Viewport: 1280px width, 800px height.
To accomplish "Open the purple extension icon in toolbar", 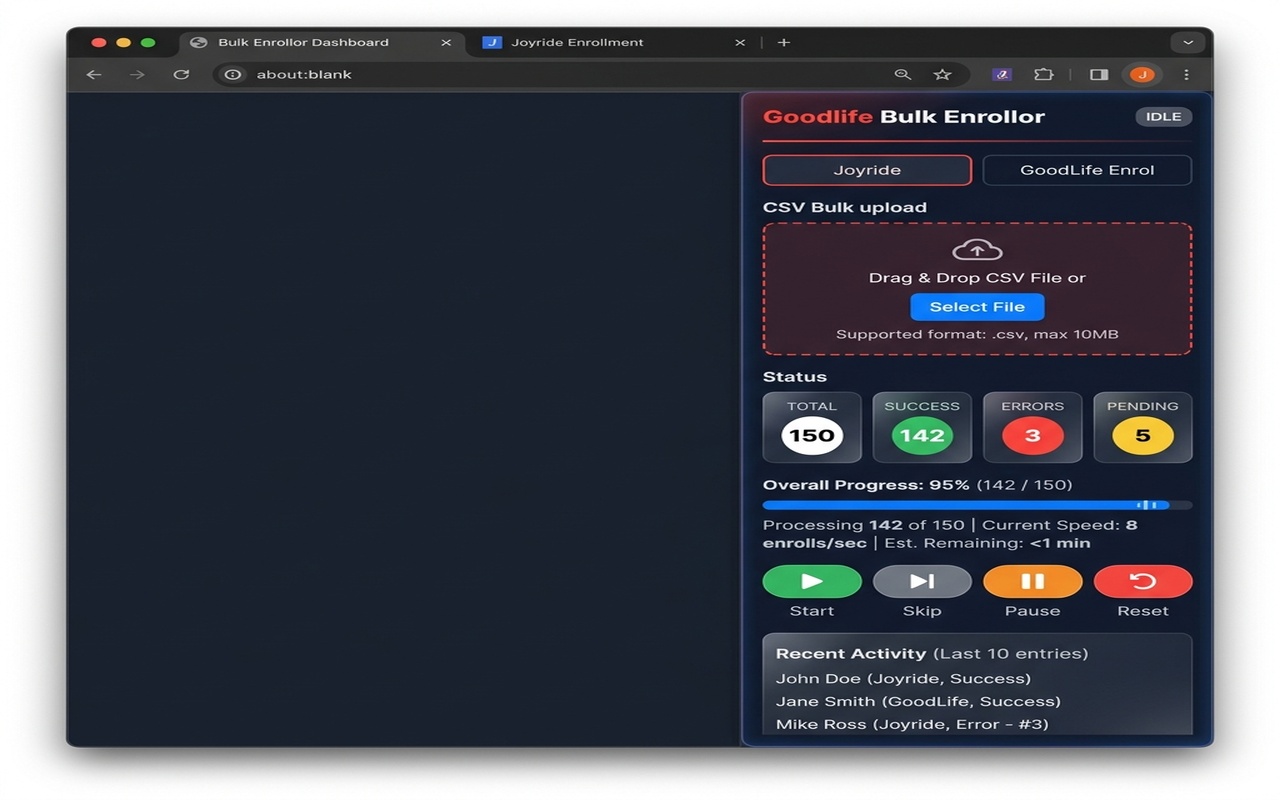I will click(x=1001, y=74).
